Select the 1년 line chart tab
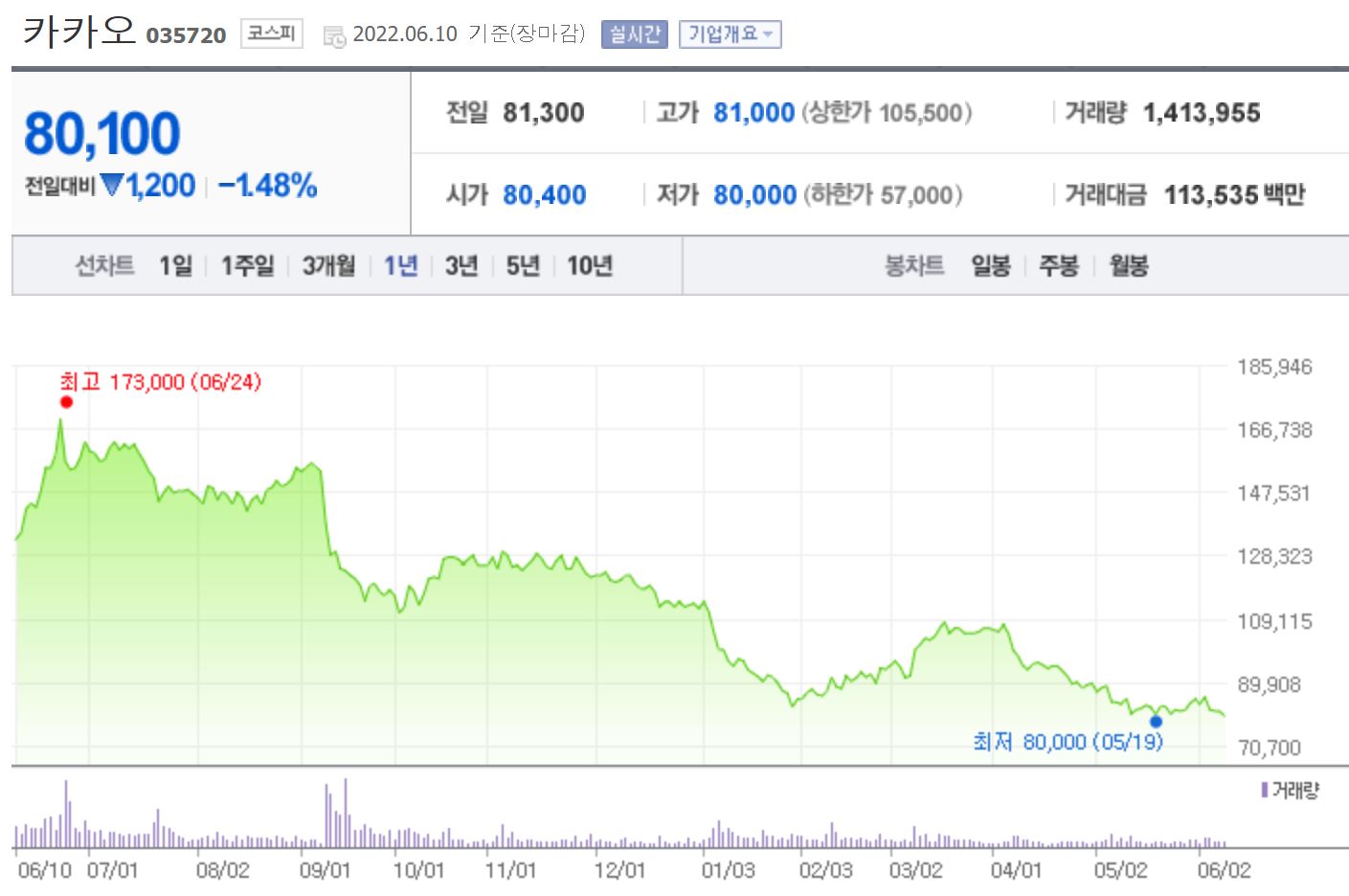 [x=400, y=265]
